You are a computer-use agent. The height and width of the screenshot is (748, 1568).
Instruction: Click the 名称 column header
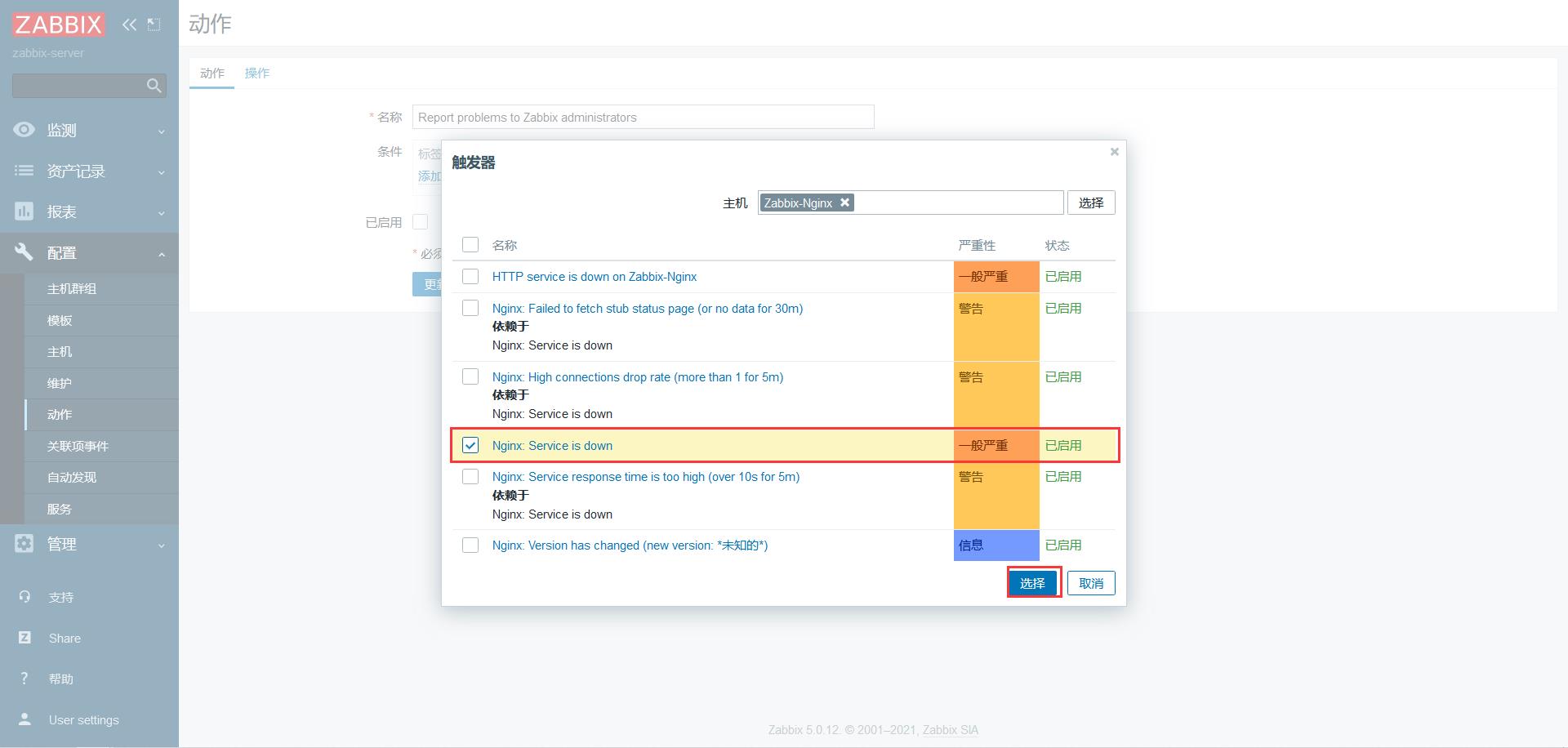click(x=505, y=245)
